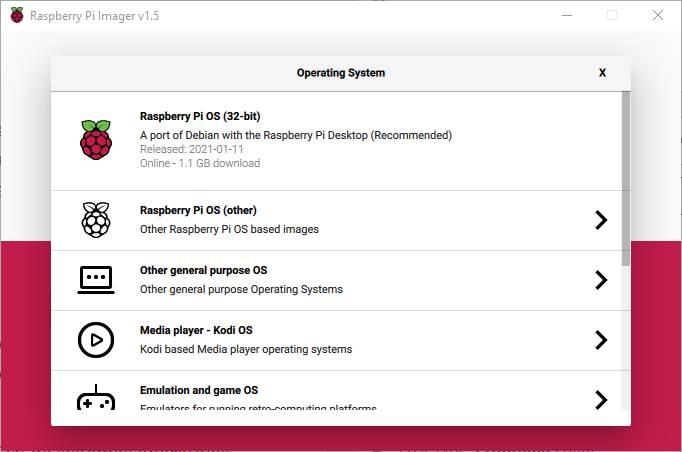Viewport: 682px width, 452px height.
Task: Click the laptop icon for general purpose OS
Action: [x=96, y=280]
